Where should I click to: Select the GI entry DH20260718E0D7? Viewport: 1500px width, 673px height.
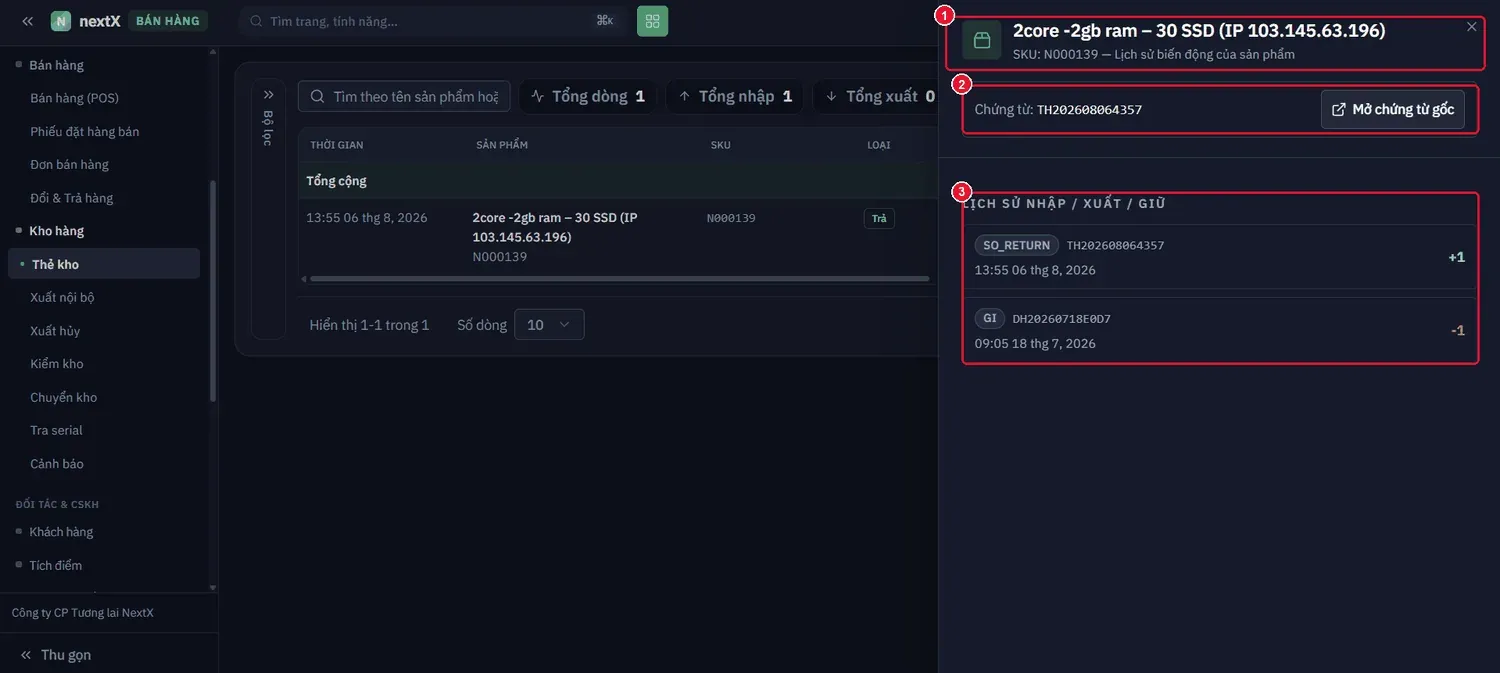pos(1219,330)
